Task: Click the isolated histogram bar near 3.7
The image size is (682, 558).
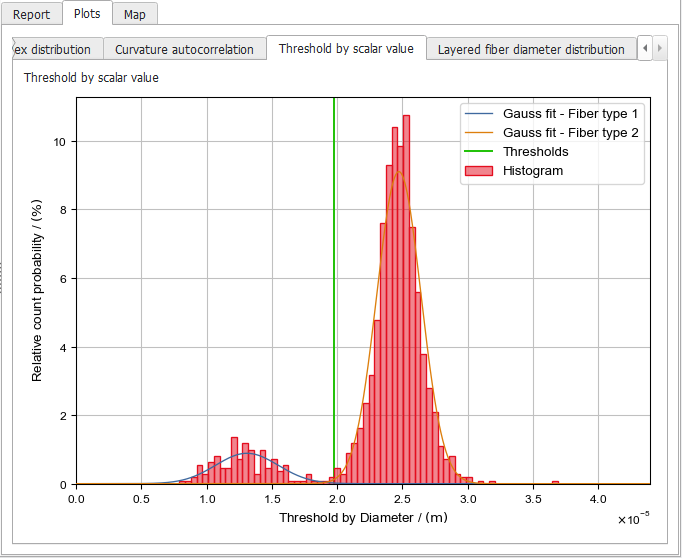Action: pyautogui.click(x=555, y=482)
